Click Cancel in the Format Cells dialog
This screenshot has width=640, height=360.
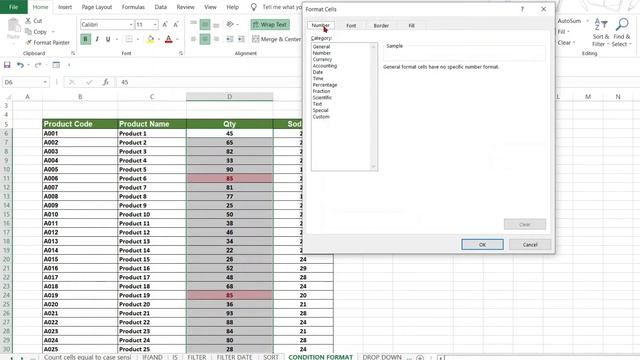pyautogui.click(x=530, y=244)
